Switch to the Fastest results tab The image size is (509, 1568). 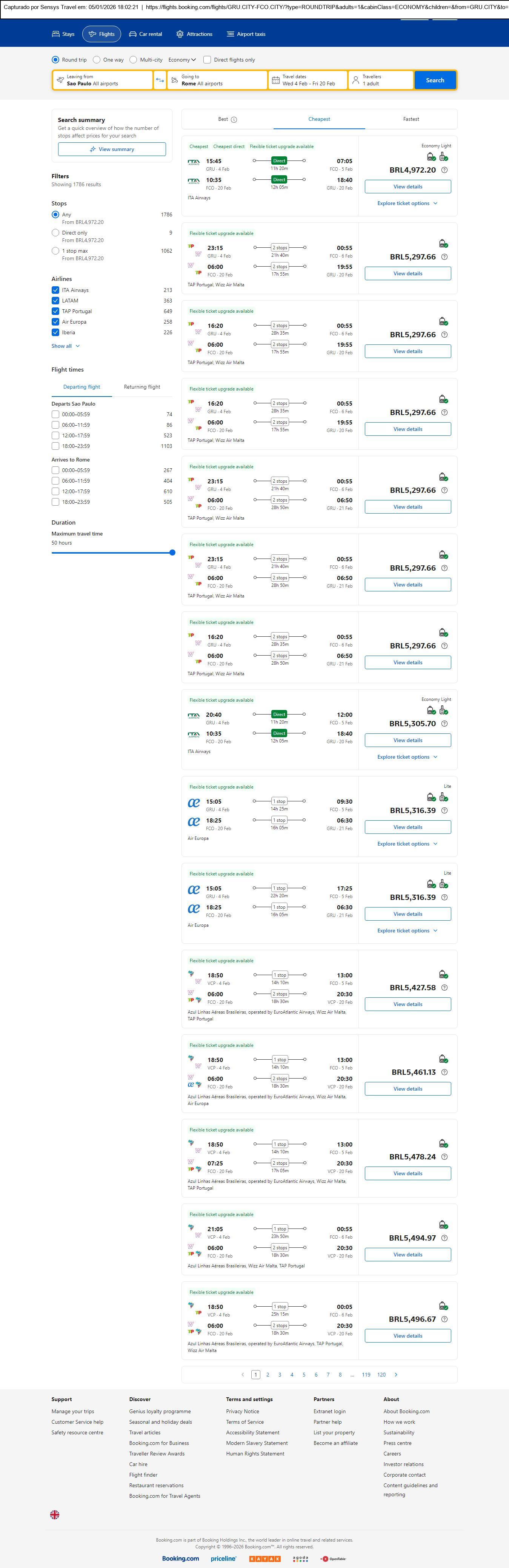411,119
